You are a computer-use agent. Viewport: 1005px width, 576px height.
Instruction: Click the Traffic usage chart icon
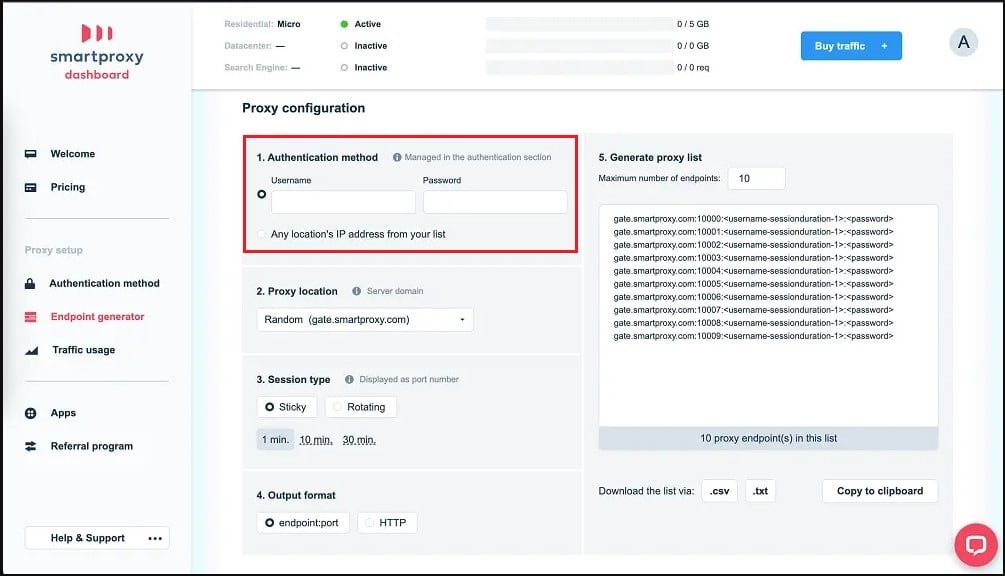click(x=31, y=350)
